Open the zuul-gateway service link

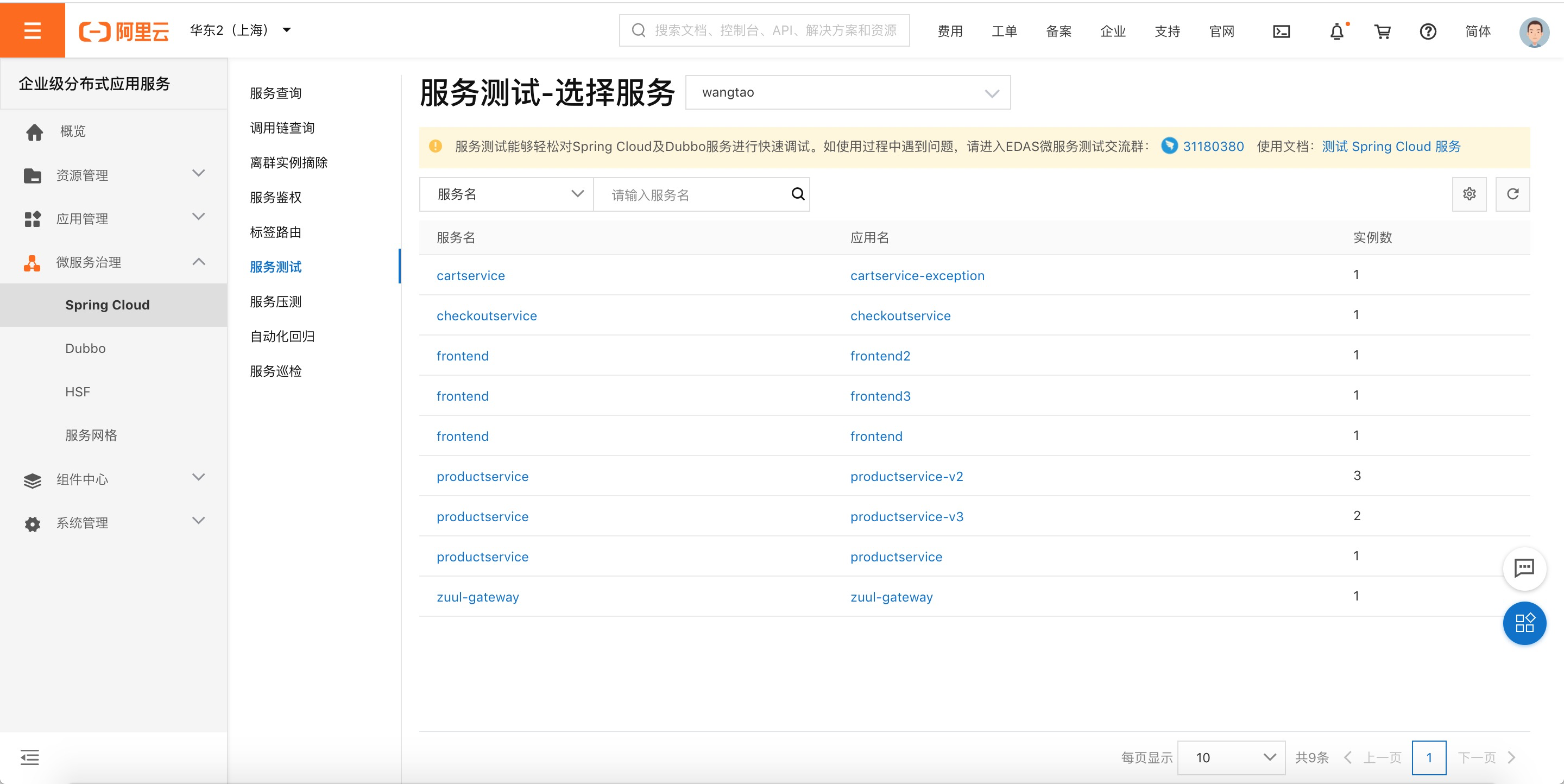click(477, 597)
